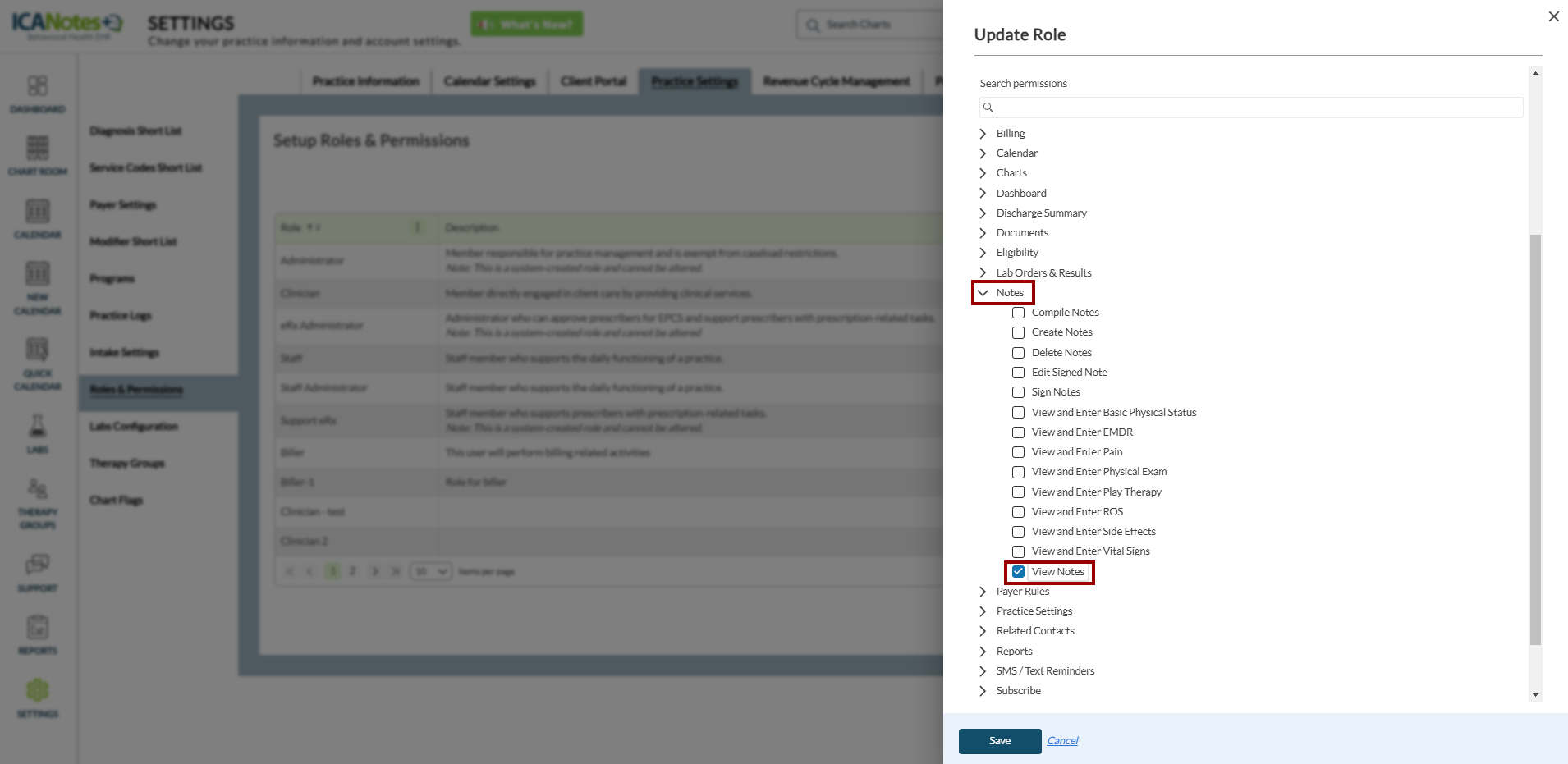Check View and Enter ROS

pos(1018,512)
